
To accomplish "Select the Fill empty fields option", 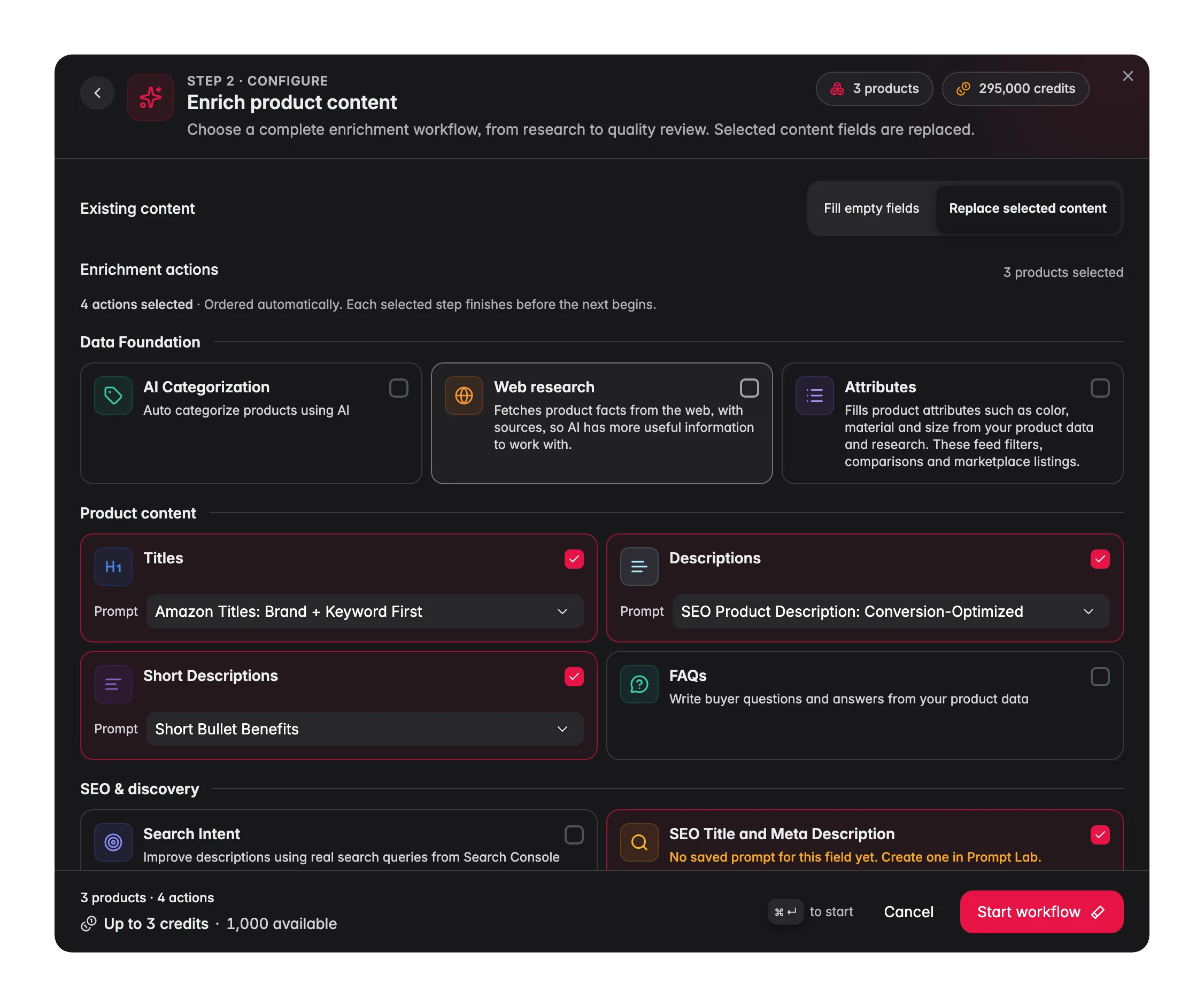I will pos(871,208).
